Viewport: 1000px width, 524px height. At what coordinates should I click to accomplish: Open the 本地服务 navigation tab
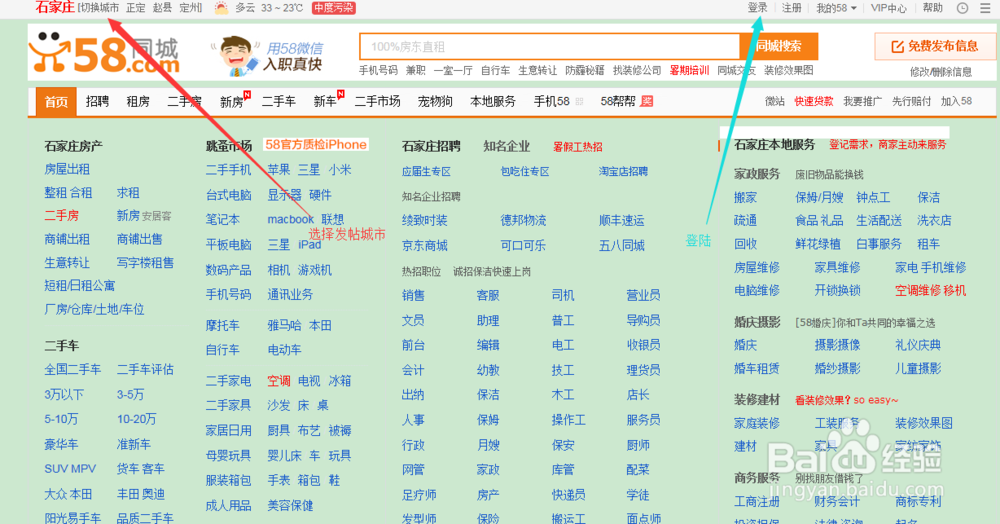(x=492, y=101)
